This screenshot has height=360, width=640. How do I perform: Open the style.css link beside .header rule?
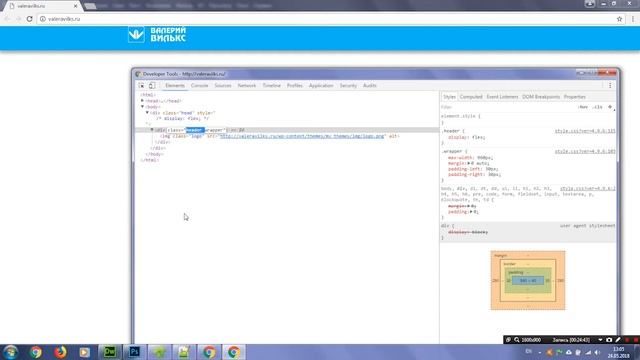[585, 131]
